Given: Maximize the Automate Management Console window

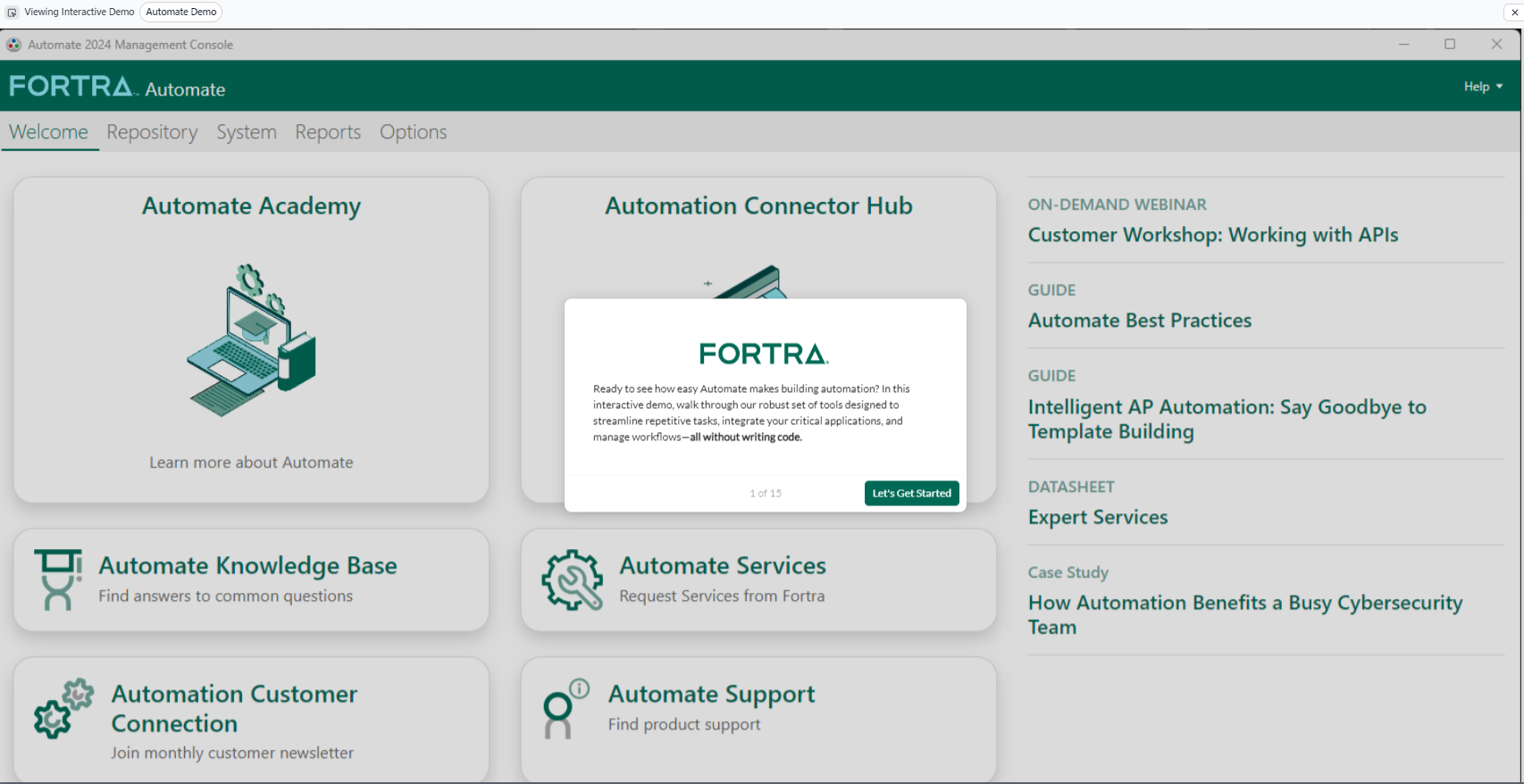Looking at the screenshot, I should tap(1450, 44).
